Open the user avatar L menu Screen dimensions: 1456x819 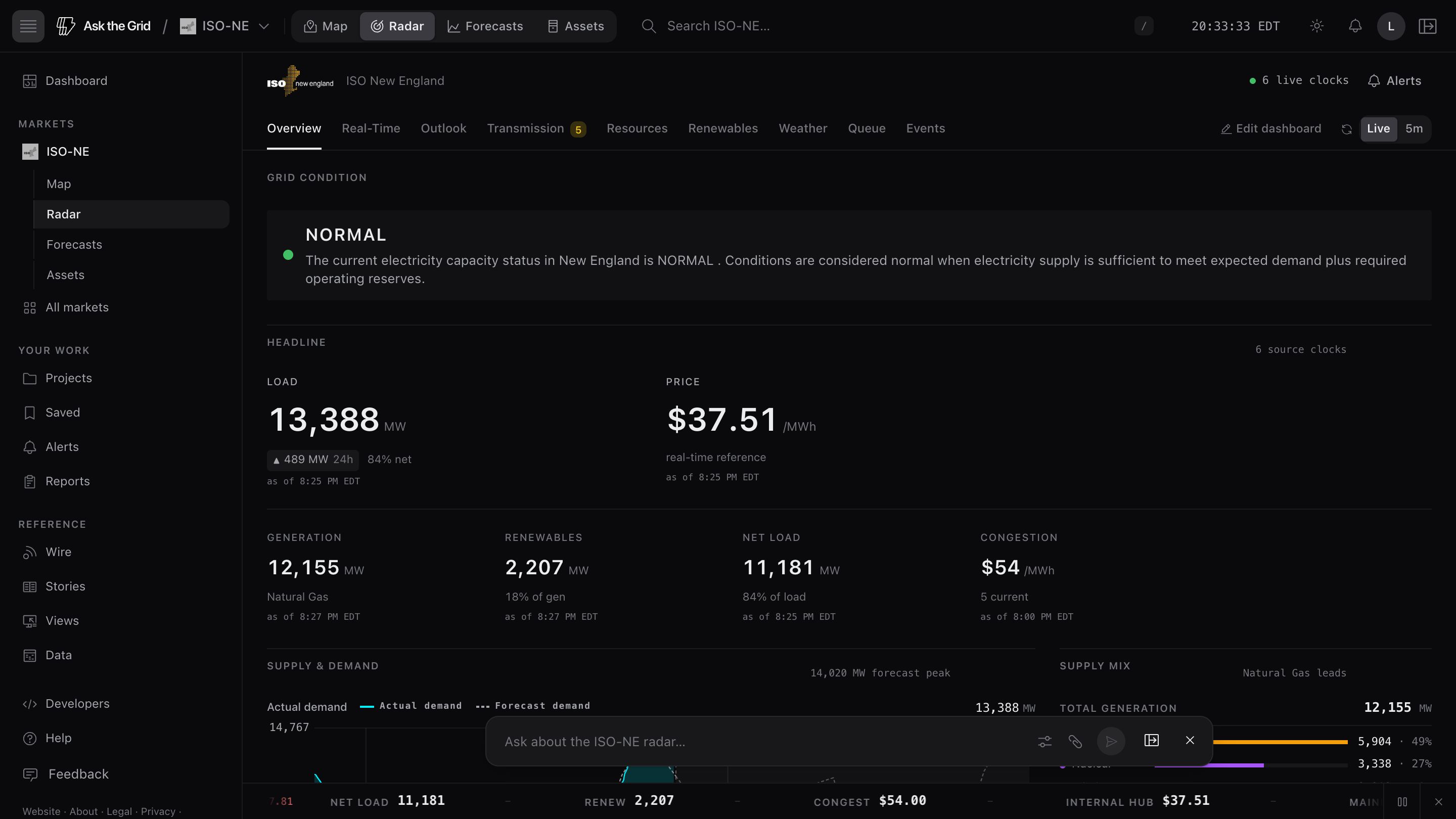pyautogui.click(x=1391, y=26)
